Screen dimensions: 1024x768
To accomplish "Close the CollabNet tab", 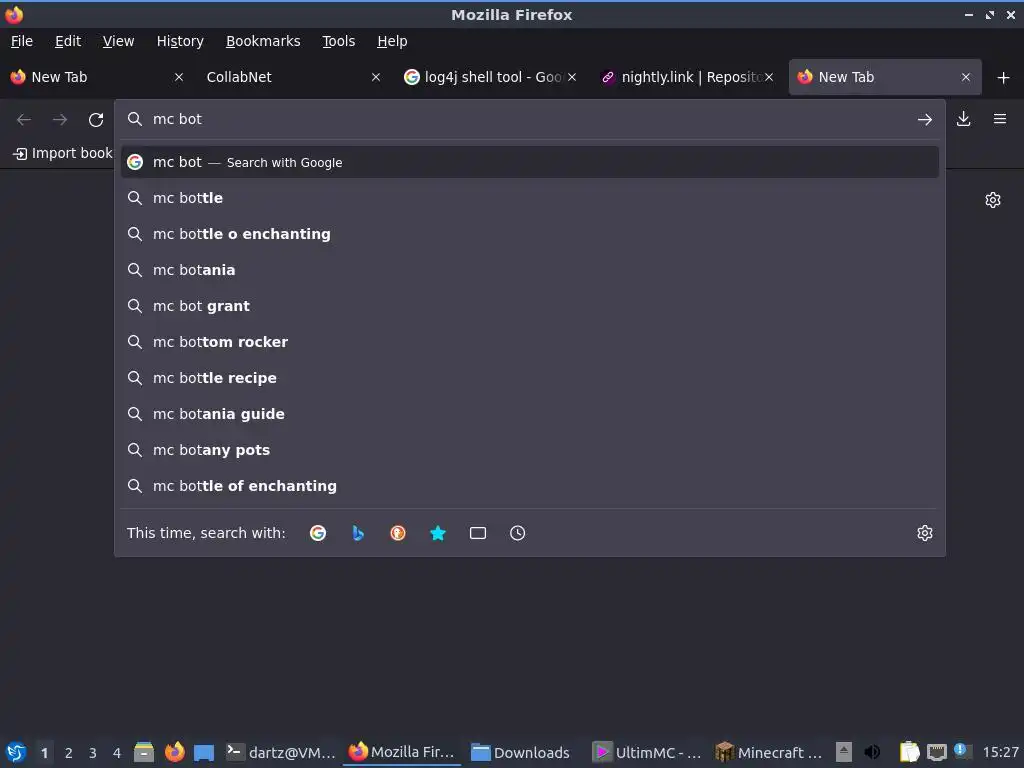I will [376, 77].
